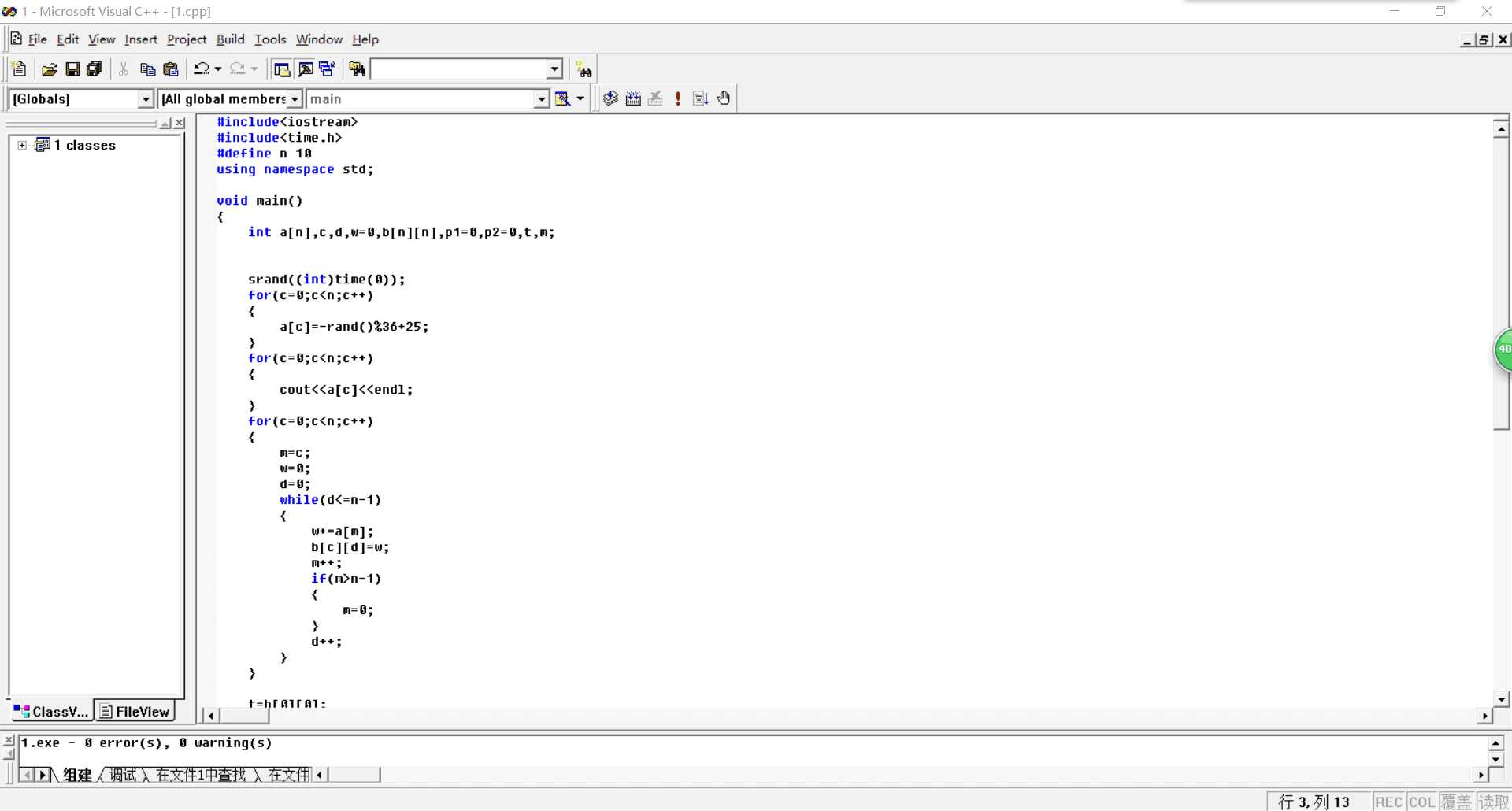The image size is (1512, 811).
Task: Click in the Find text input field
Action: click(459, 69)
